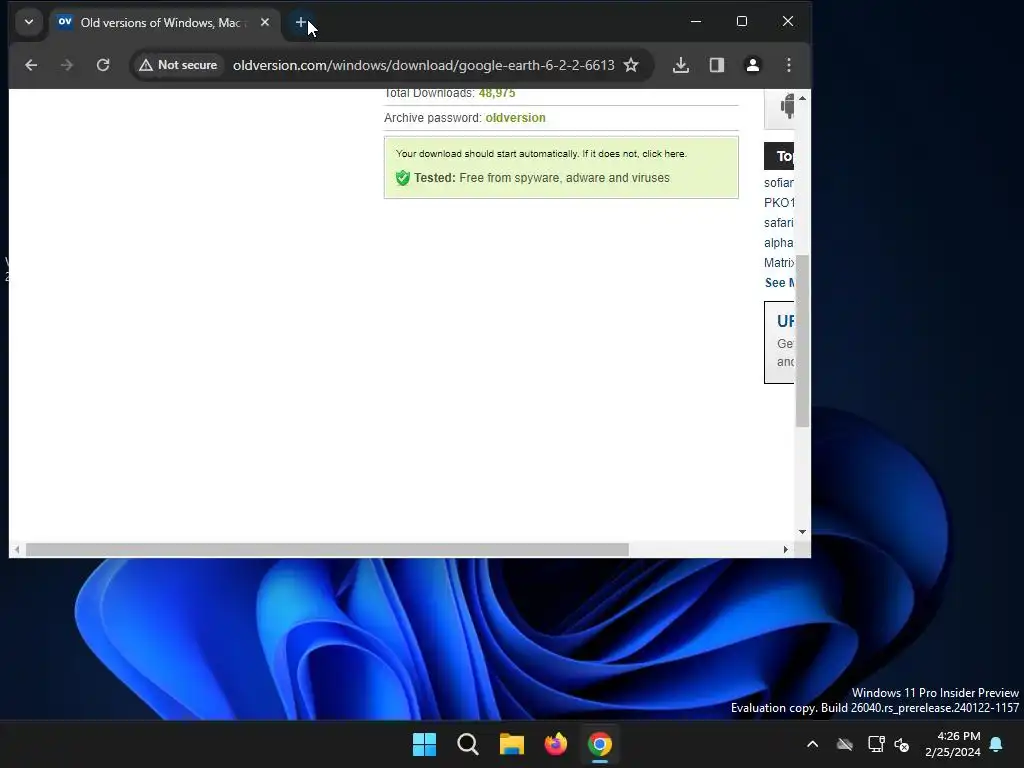The width and height of the screenshot is (1024, 768).
Task: Maximize the Chrome window
Action: coord(742,22)
